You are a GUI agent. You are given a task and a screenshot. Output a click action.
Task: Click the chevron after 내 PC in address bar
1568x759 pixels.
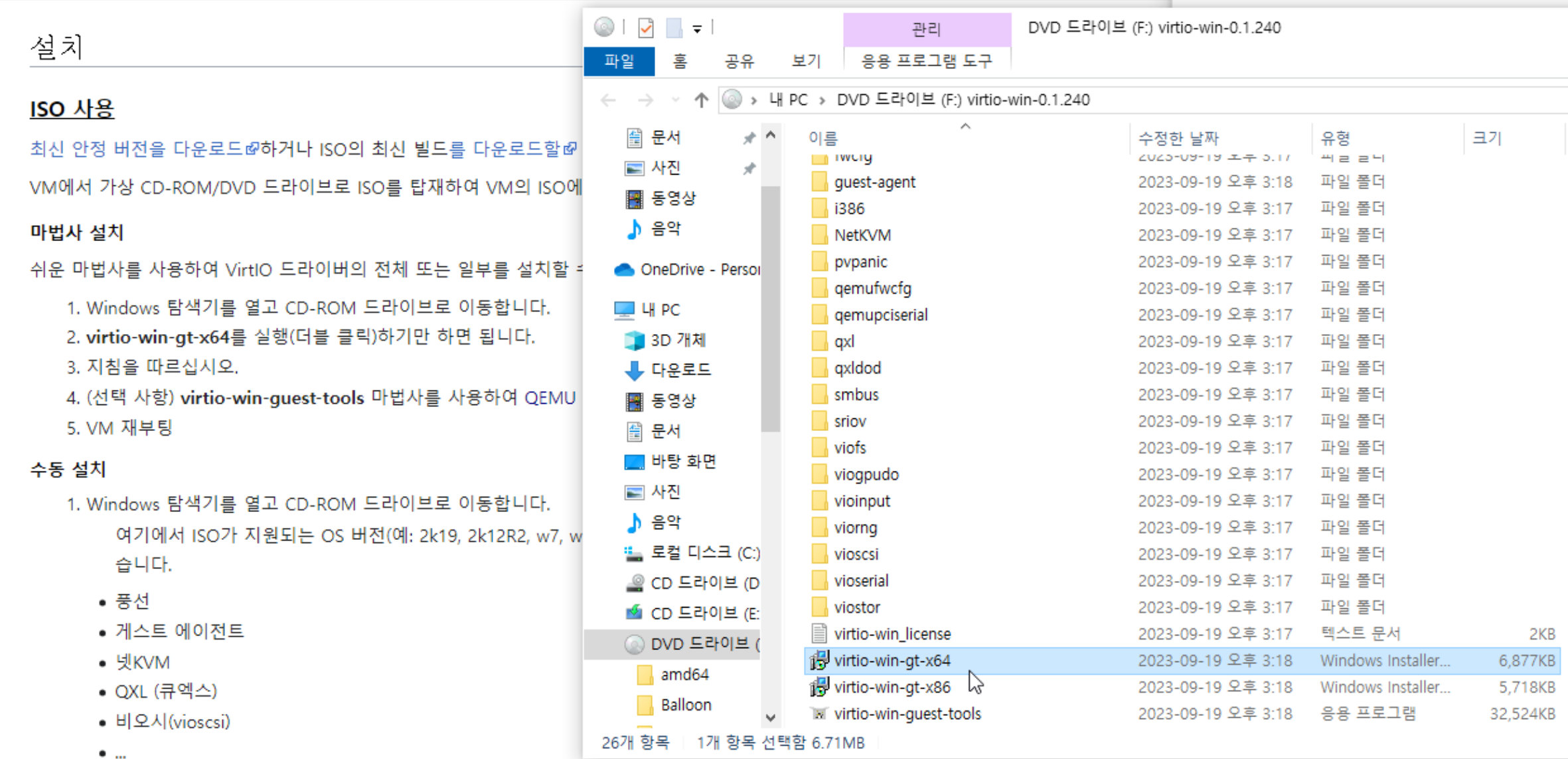click(x=822, y=100)
